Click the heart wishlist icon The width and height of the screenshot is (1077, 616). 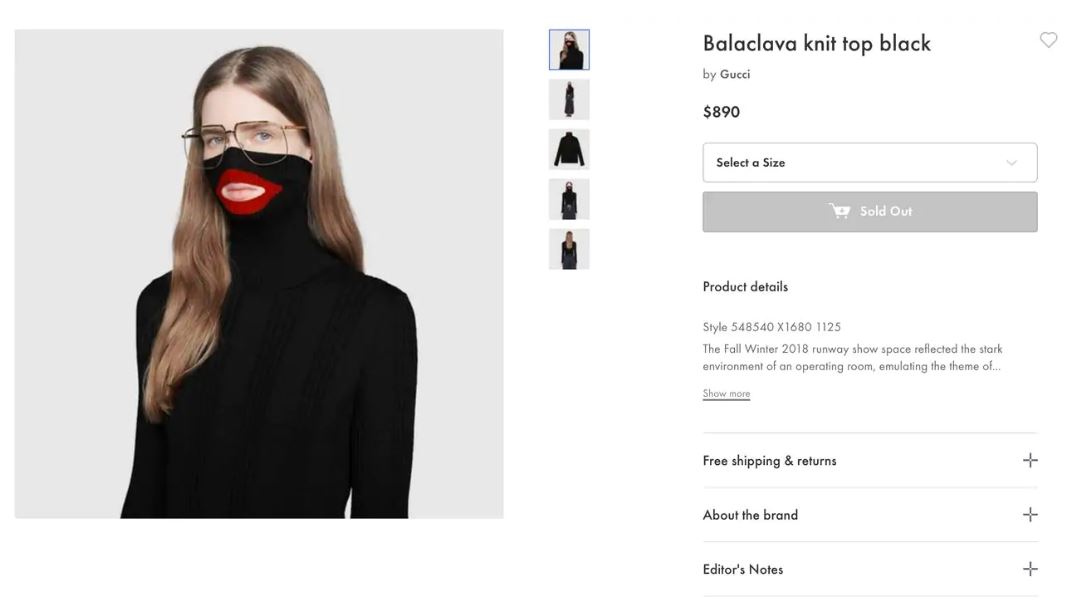[1048, 40]
